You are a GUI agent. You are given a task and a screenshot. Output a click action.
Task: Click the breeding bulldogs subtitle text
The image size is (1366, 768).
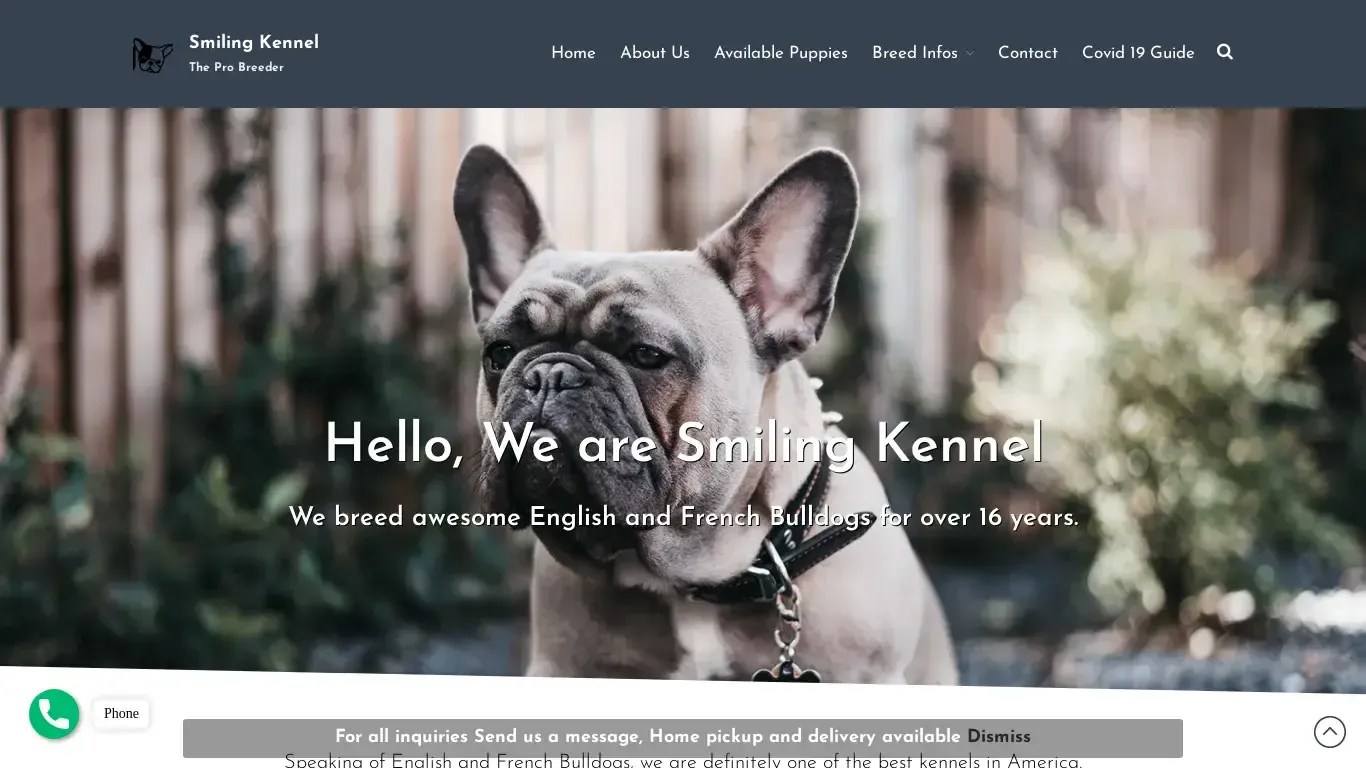(x=683, y=517)
